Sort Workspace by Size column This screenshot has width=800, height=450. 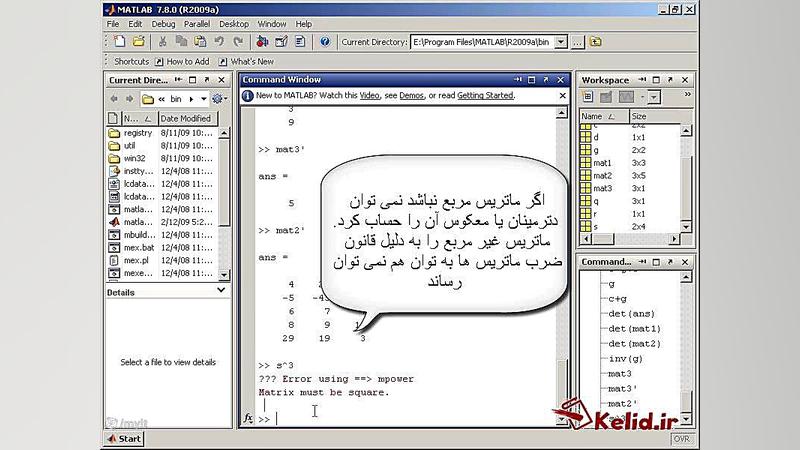point(661,116)
